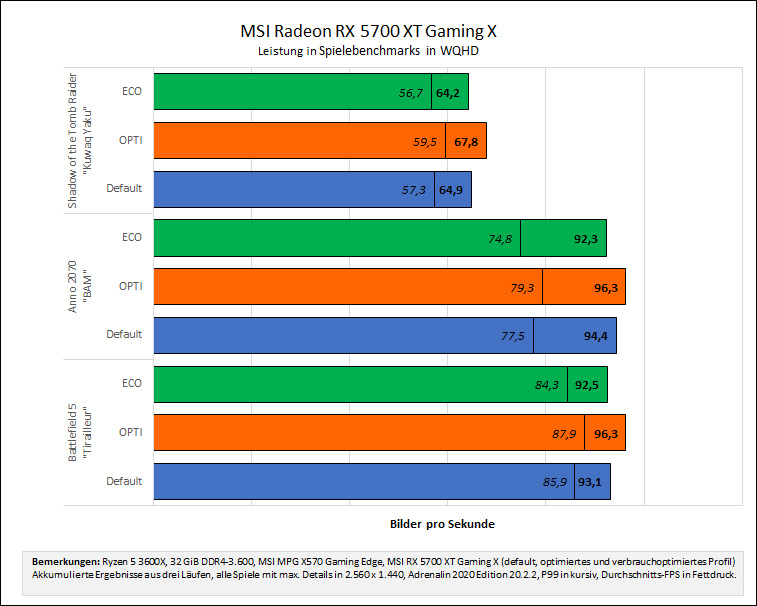Click the value 87,9 on the Battlefield 5 OPTI bar
757x606 pixels.
point(564,434)
